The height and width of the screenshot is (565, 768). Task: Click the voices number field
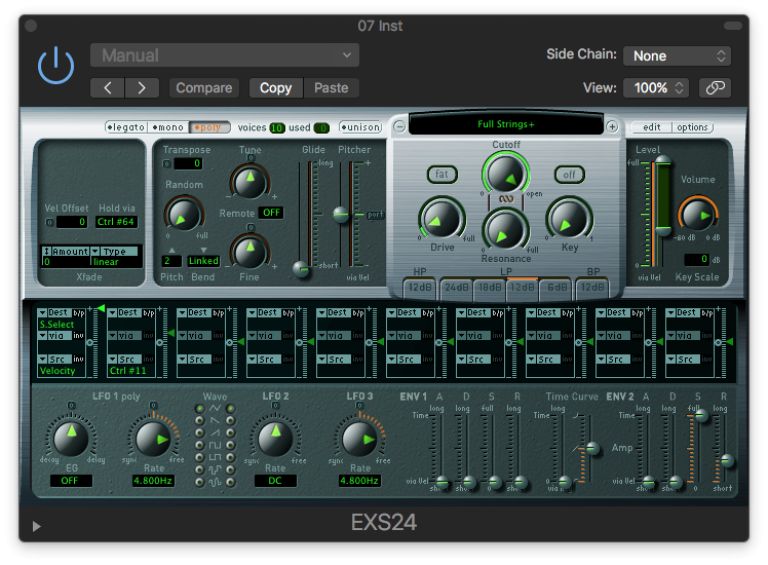pos(277,128)
